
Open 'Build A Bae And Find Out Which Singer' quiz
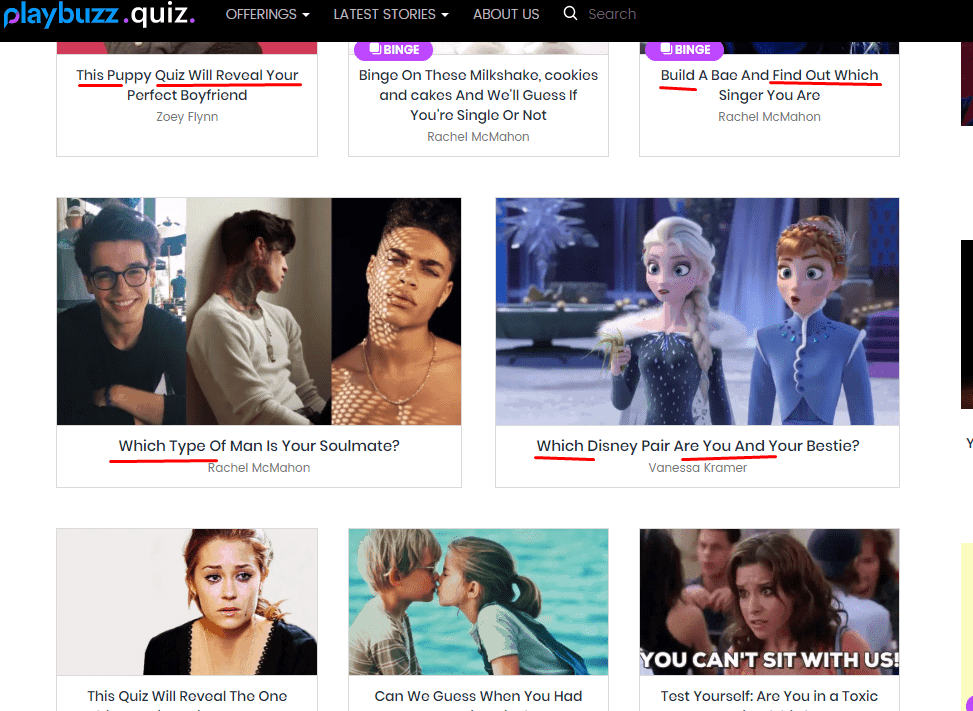point(769,85)
